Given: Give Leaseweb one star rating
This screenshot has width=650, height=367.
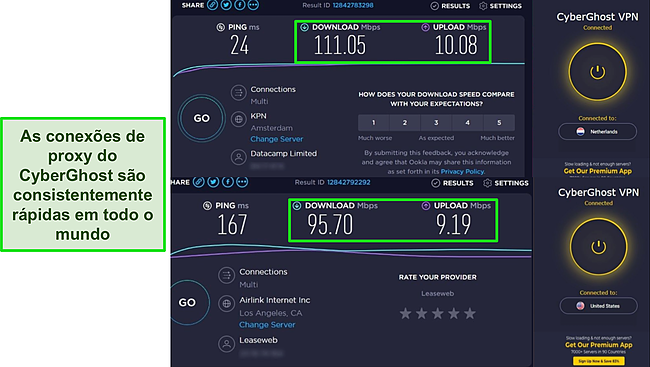Looking at the screenshot, I should [x=405, y=314].
